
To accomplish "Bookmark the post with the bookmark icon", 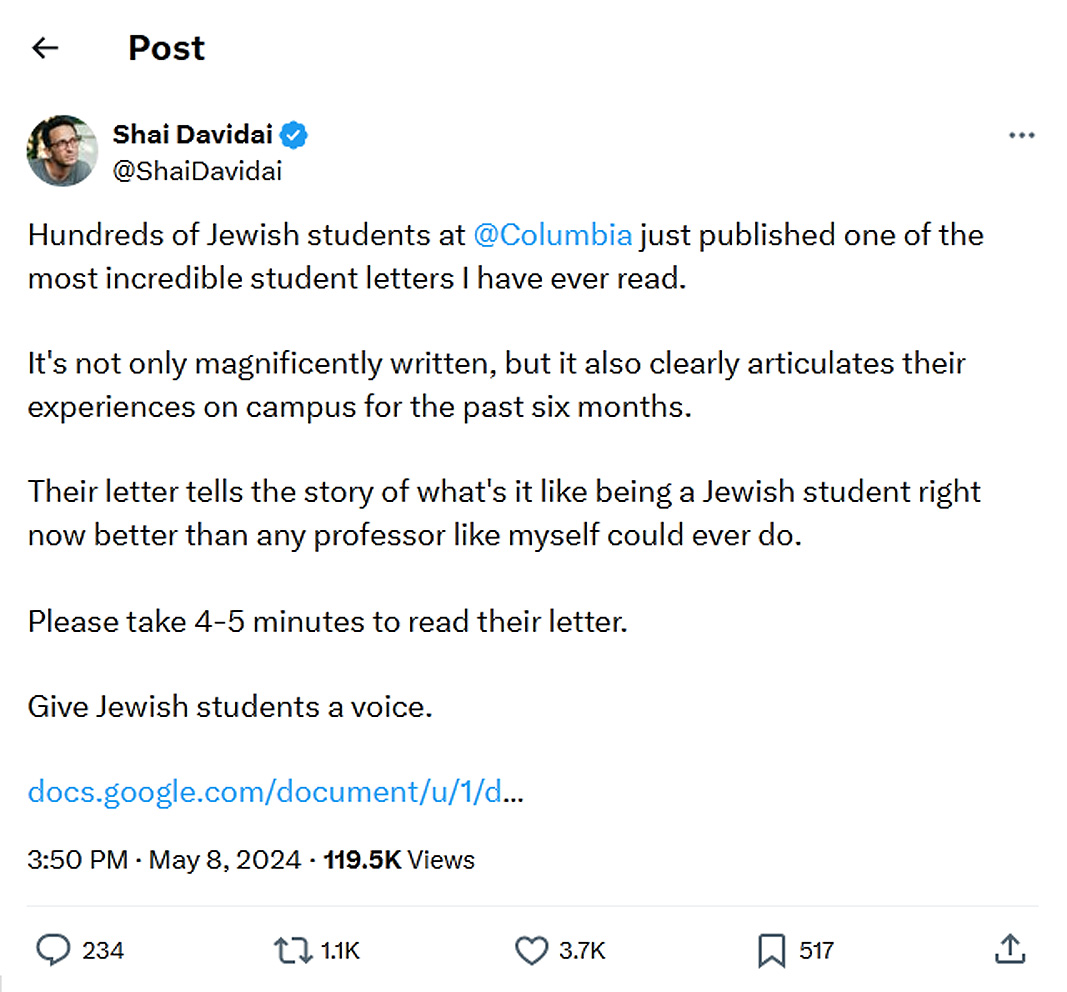I will [x=771, y=950].
